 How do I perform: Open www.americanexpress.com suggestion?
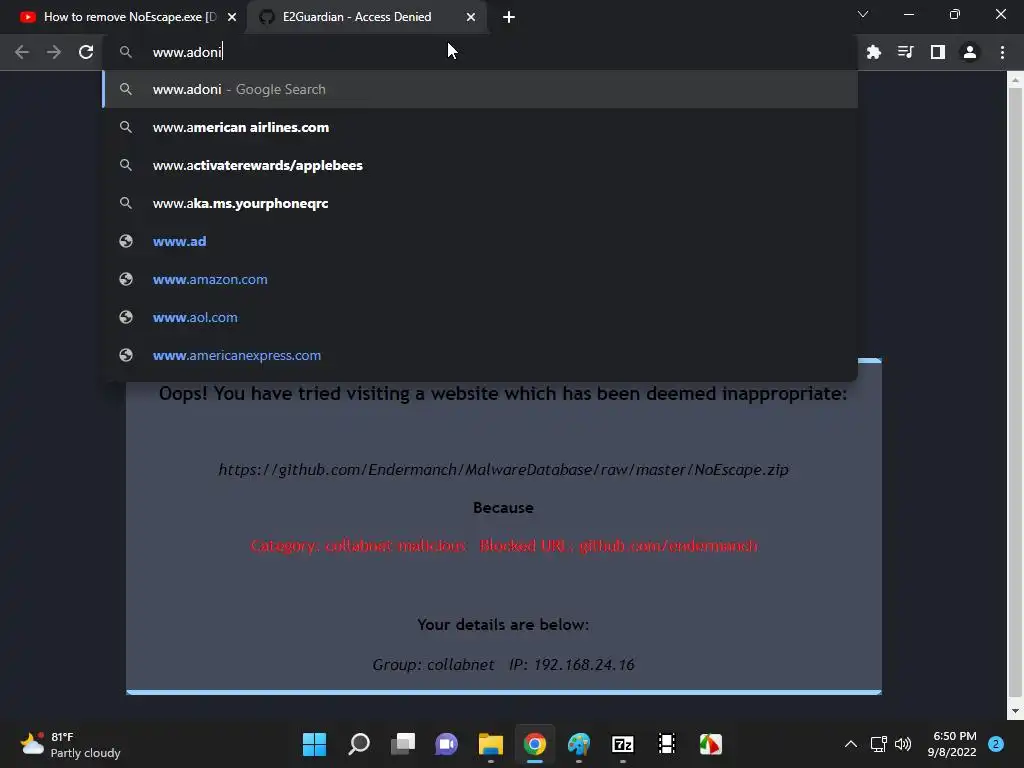(x=480, y=355)
